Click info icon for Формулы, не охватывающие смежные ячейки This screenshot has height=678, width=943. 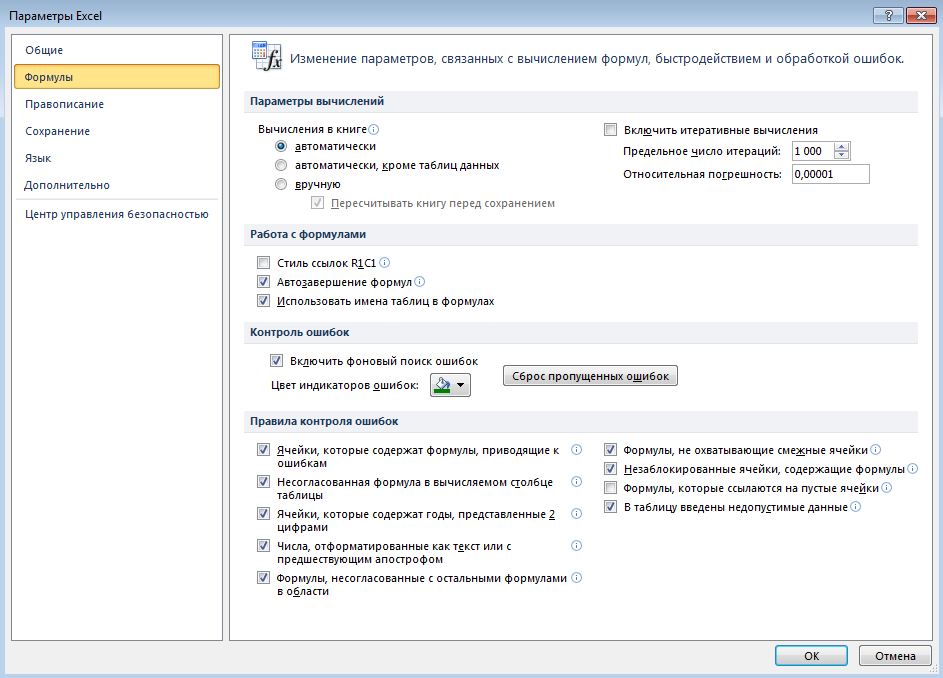point(876,450)
